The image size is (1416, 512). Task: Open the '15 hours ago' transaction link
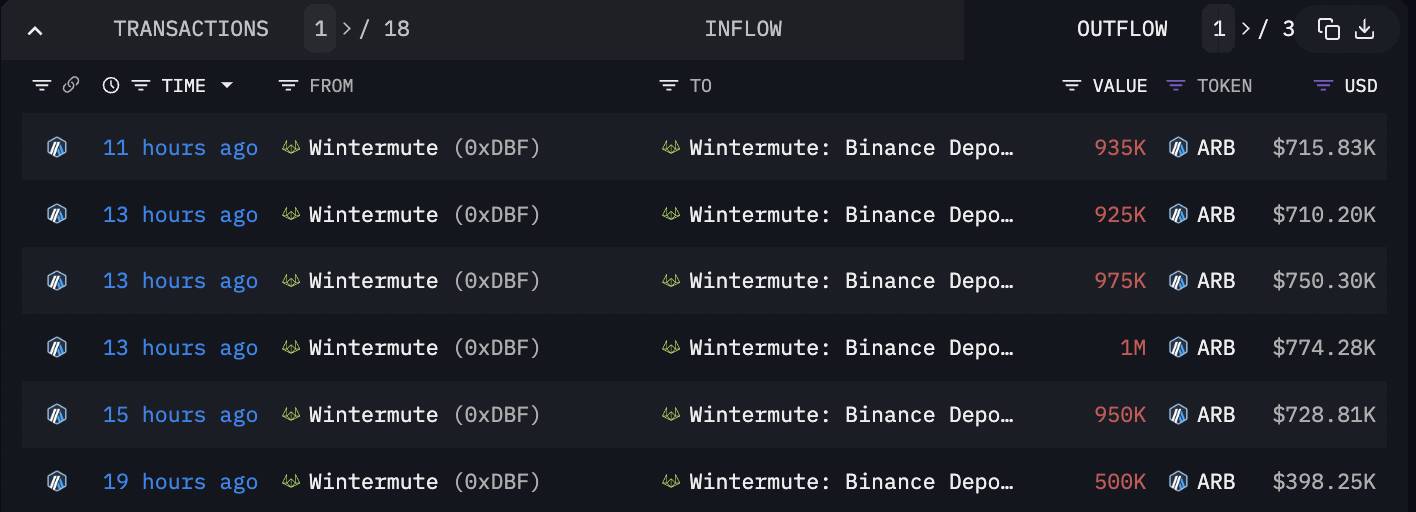click(x=180, y=415)
